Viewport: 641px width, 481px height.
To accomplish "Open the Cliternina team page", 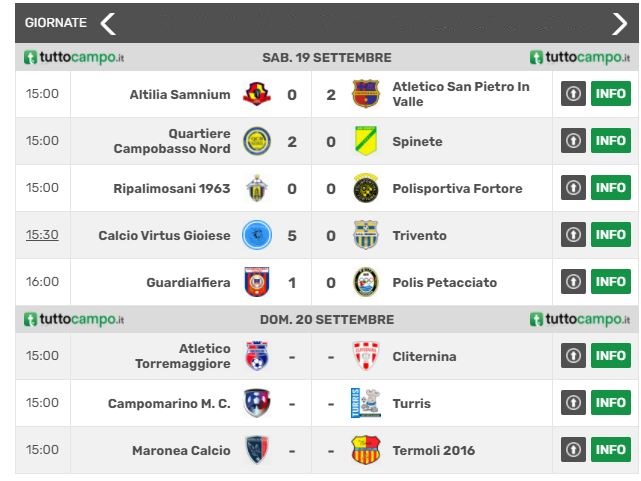I will pyautogui.click(x=424, y=356).
